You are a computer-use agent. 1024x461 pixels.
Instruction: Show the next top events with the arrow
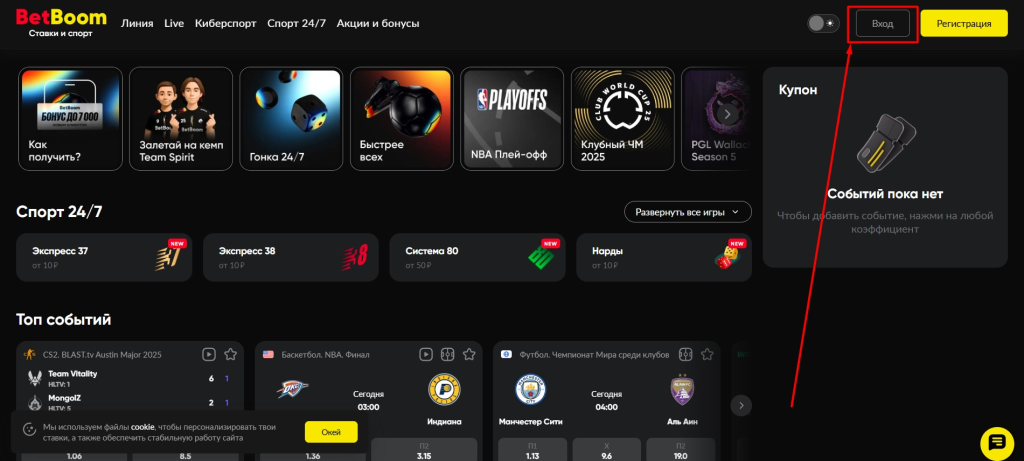[x=741, y=405]
